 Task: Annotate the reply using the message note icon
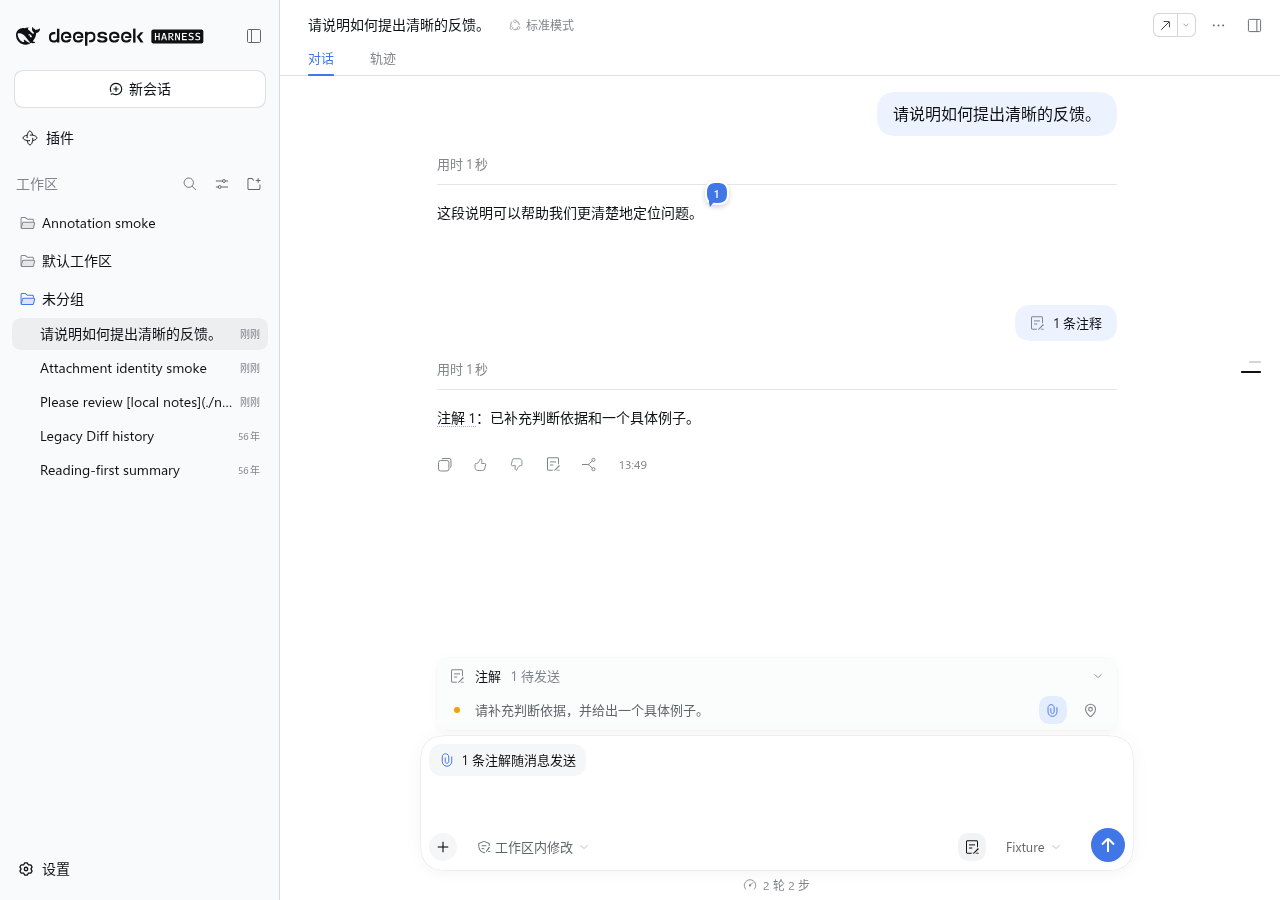pyautogui.click(x=553, y=464)
